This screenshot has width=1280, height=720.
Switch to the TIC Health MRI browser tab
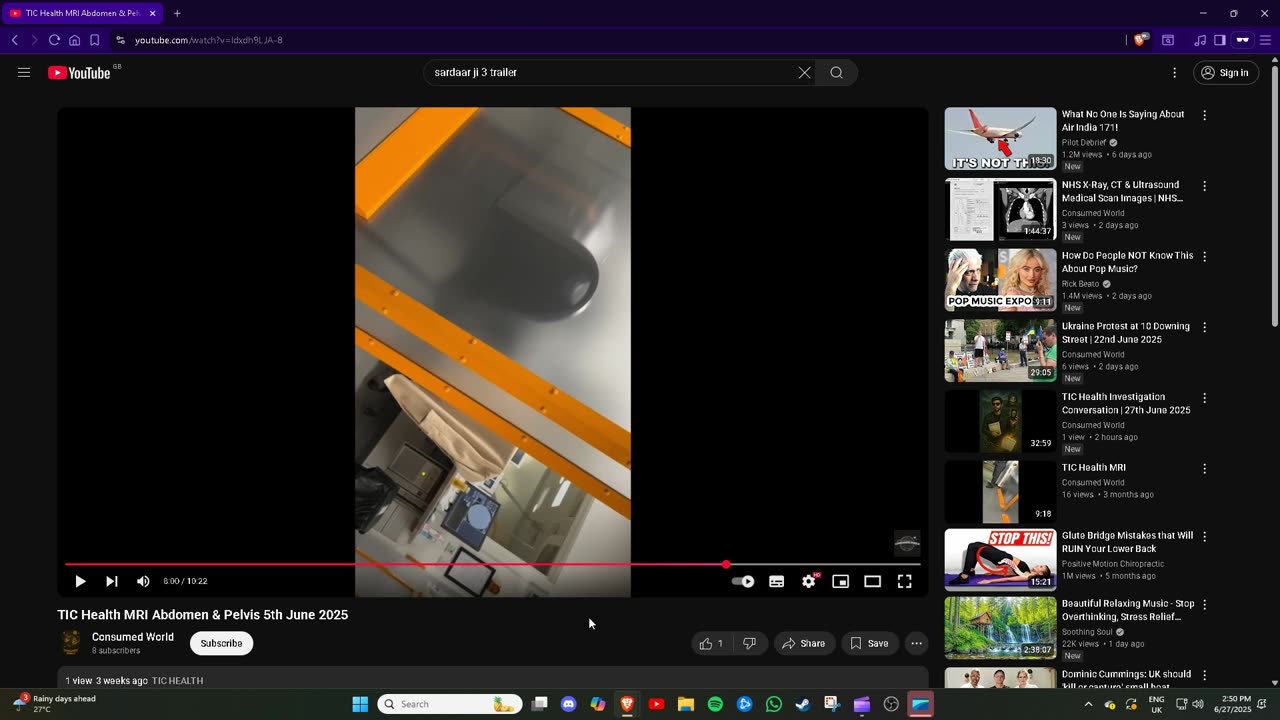82,13
